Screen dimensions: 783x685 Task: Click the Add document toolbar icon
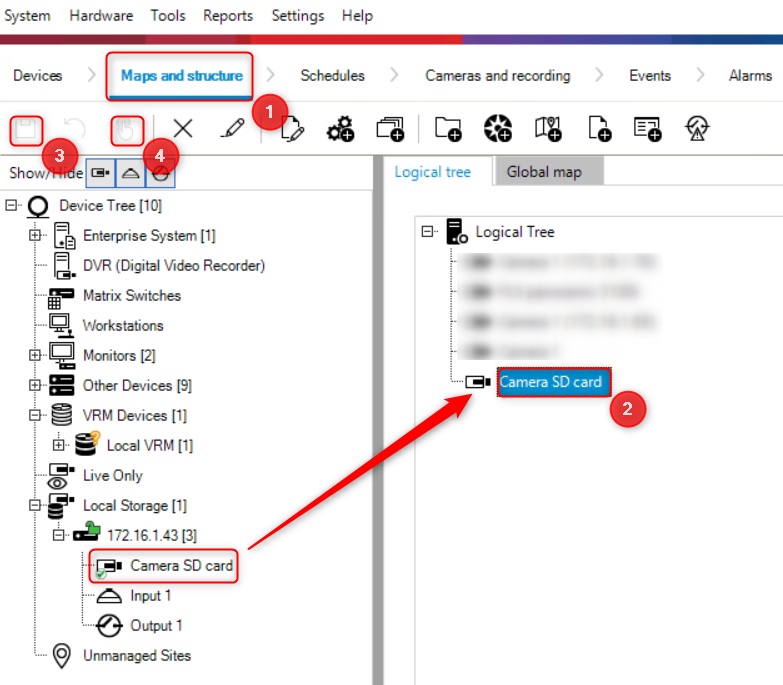(x=599, y=129)
